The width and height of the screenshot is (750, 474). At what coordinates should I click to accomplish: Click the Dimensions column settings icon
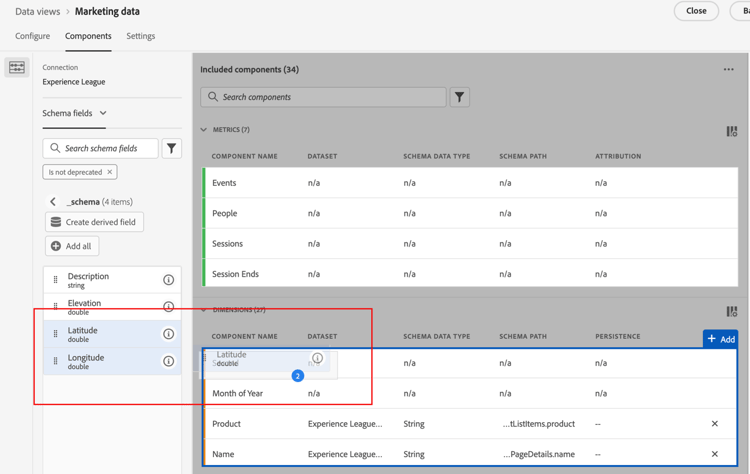(731, 312)
